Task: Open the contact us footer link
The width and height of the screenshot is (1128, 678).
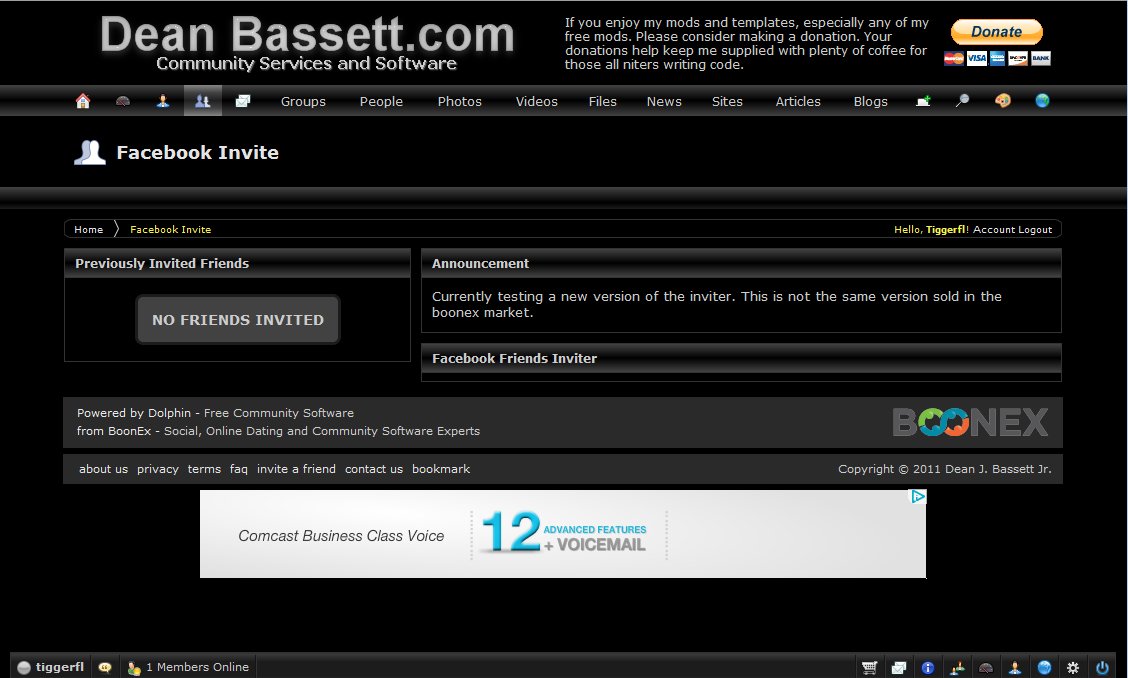Action: click(374, 469)
